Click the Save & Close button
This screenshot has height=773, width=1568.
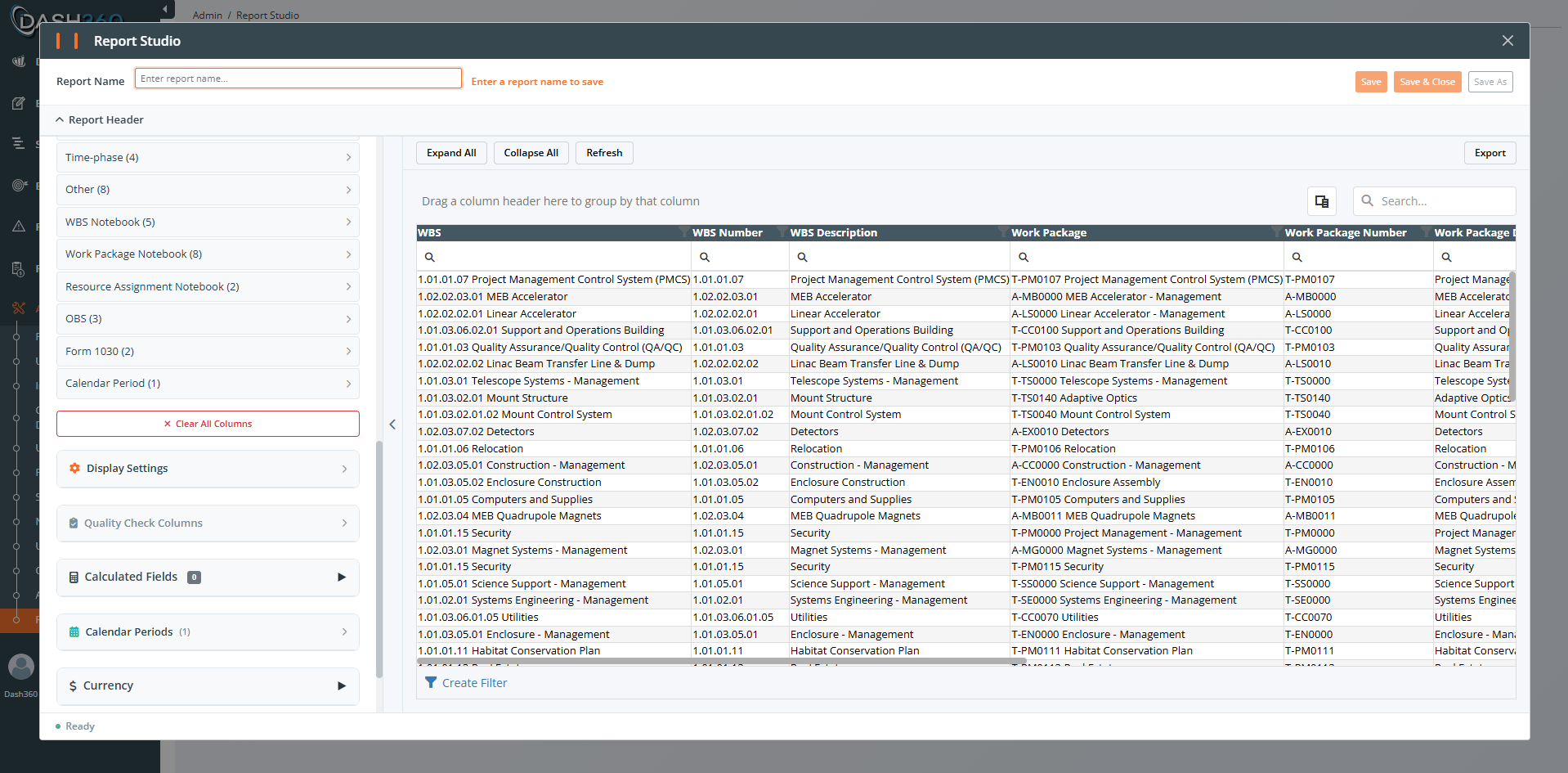[1427, 82]
